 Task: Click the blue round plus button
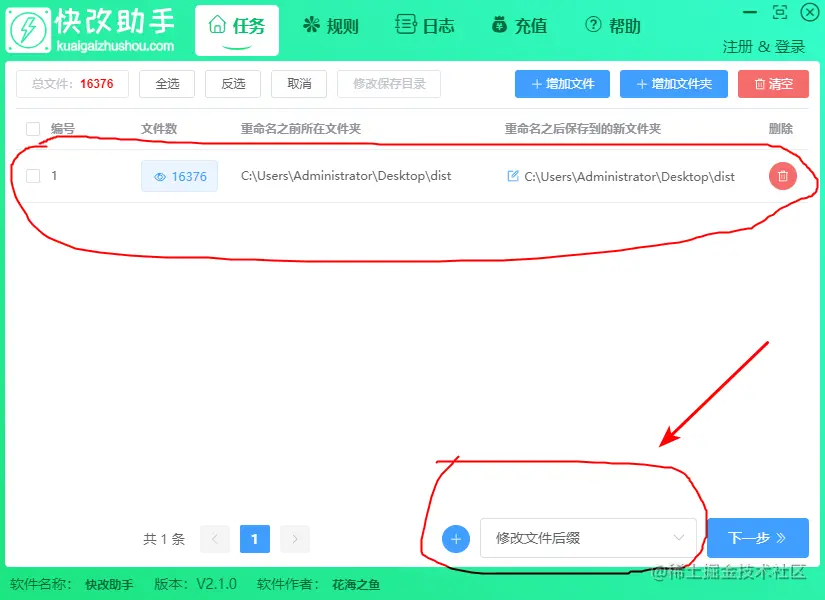[456, 539]
